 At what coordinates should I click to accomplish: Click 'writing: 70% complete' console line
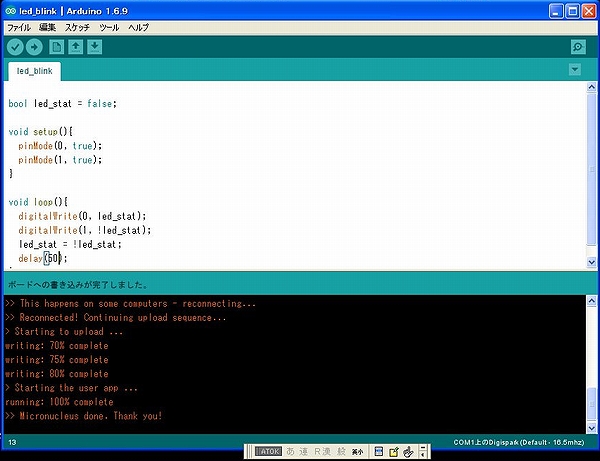(x=57, y=346)
